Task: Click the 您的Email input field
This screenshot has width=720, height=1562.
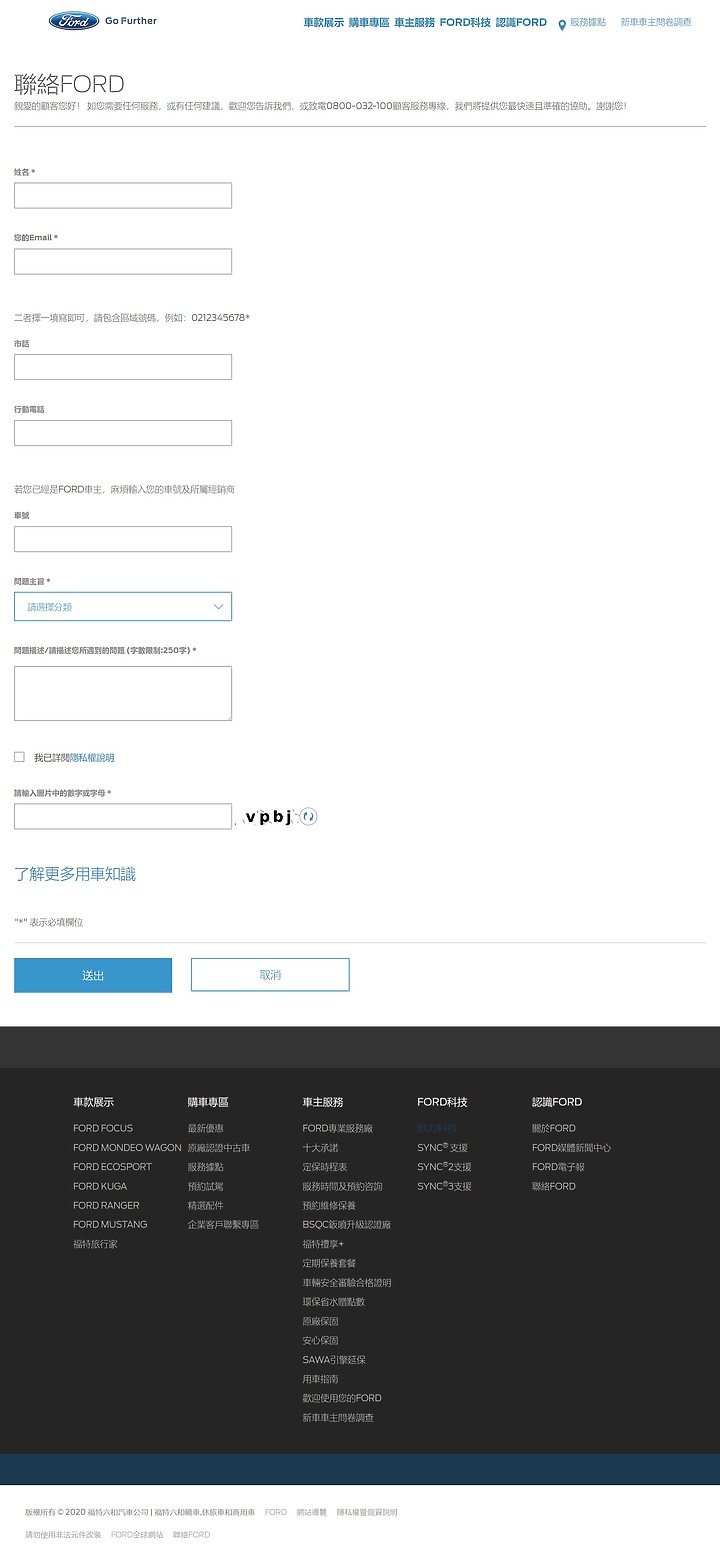Action: point(123,261)
